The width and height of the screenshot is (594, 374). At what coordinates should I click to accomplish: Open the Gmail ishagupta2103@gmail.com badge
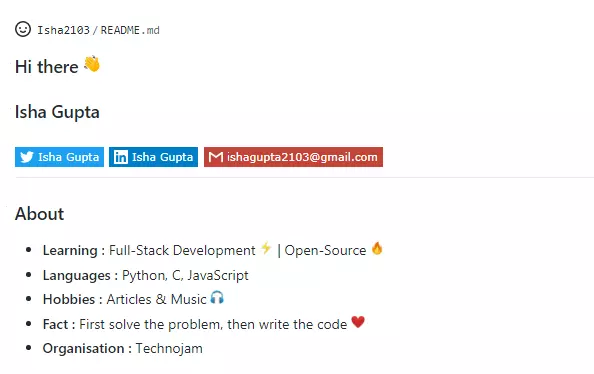coord(294,157)
